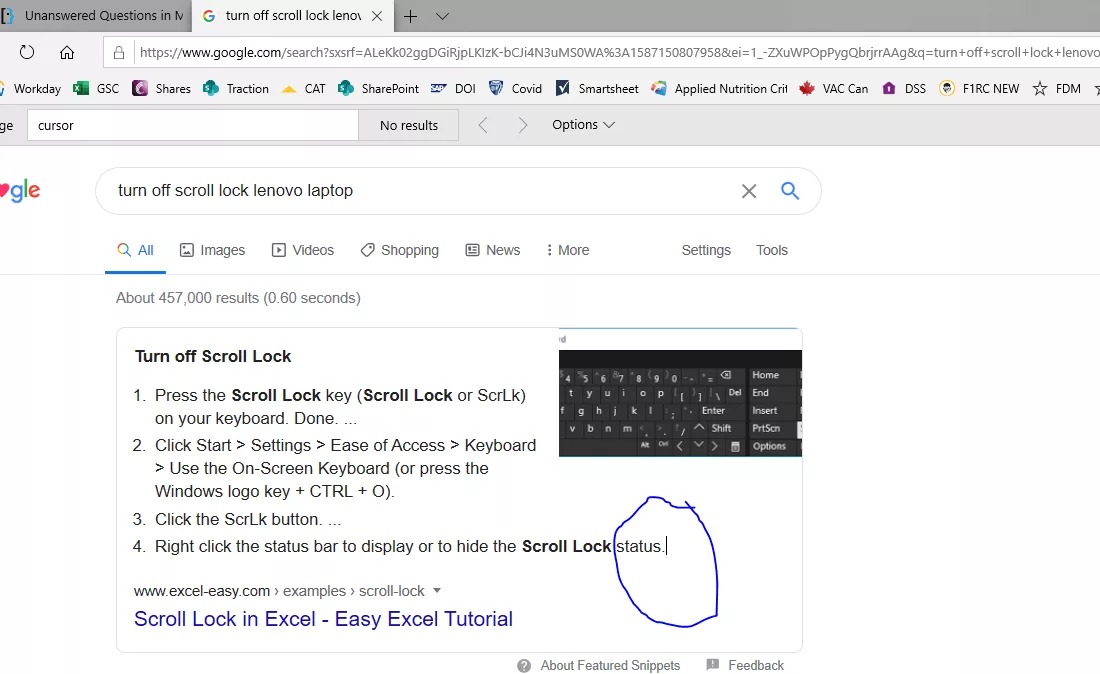1100x674 pixels.
Task: Open the Workday bookmark
Action: coord(31,88)
